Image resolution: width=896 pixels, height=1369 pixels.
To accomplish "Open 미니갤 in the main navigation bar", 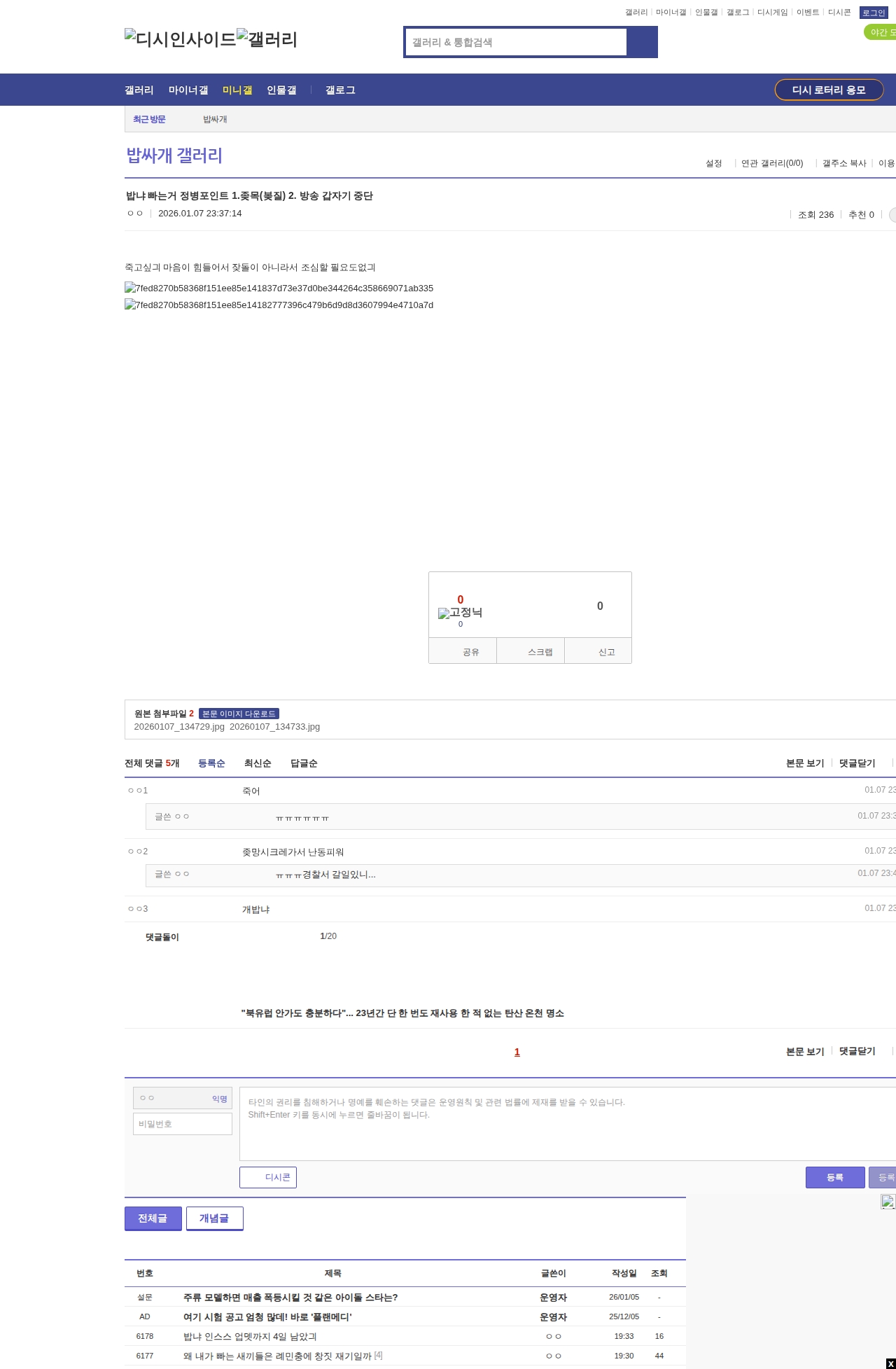I will (x=237, y=90).
